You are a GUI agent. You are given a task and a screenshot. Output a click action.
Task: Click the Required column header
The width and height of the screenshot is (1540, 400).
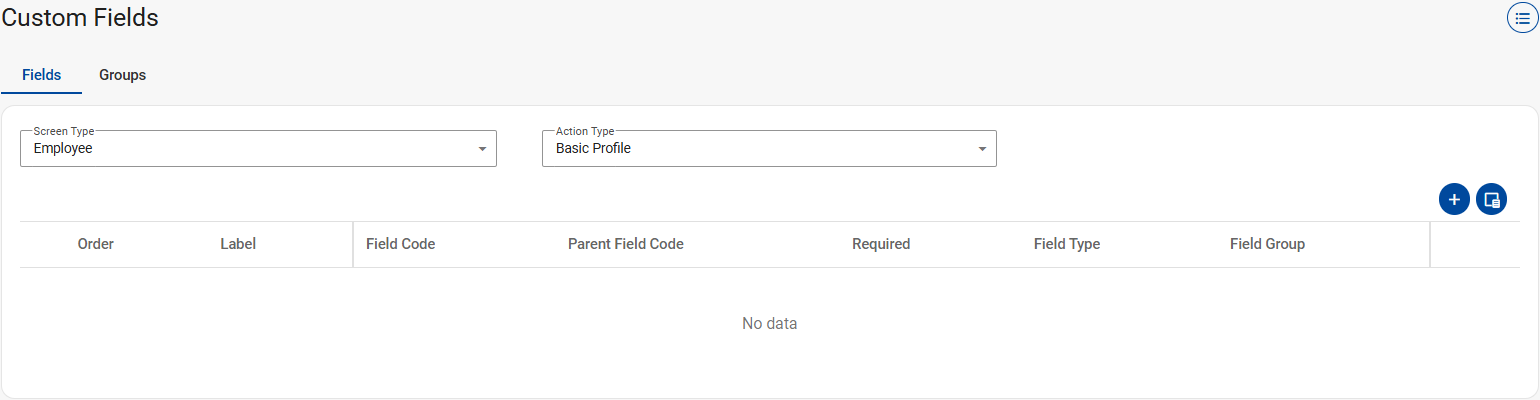(x=880, y=244)
